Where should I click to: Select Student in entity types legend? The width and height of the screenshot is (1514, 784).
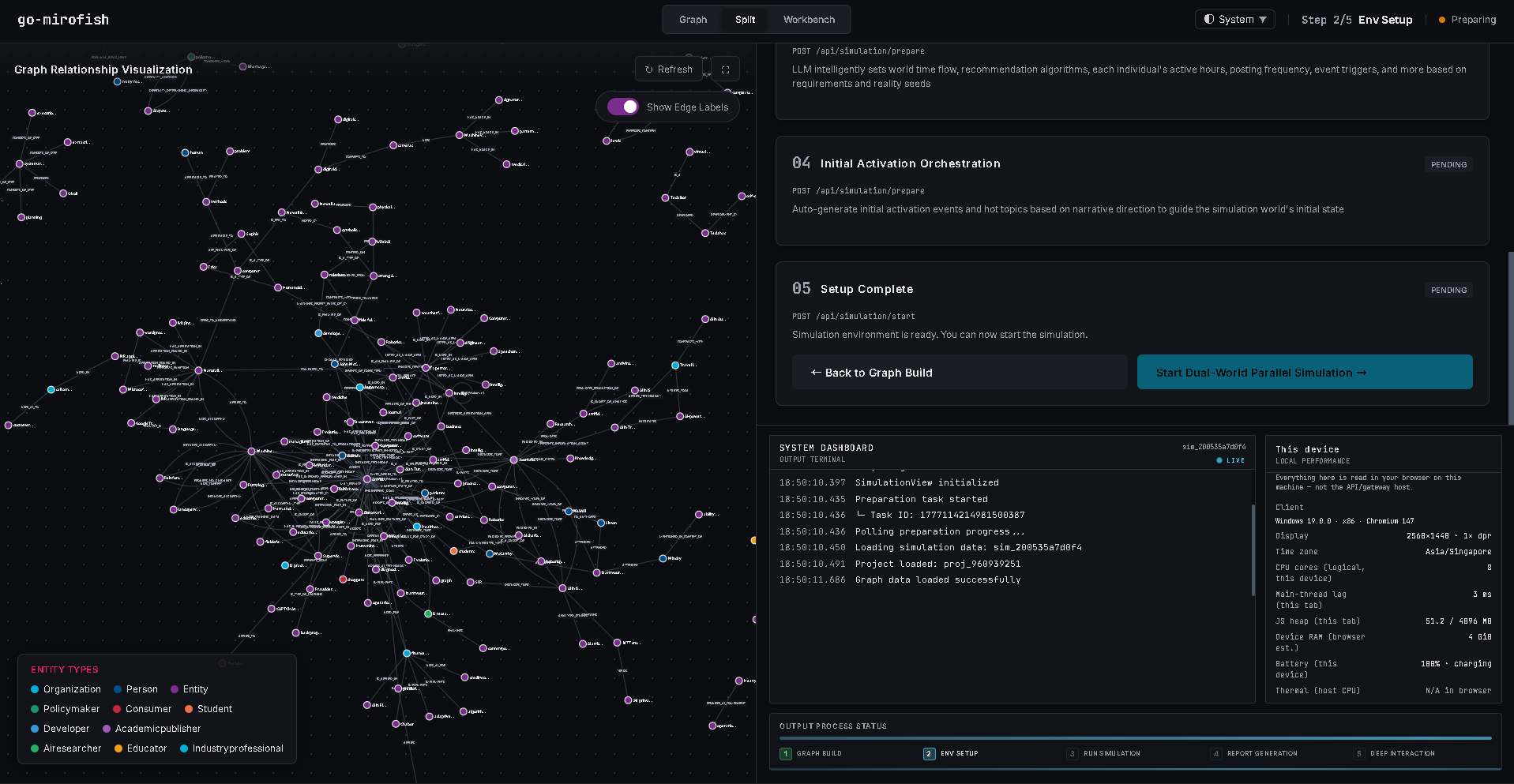coord(209,709)
